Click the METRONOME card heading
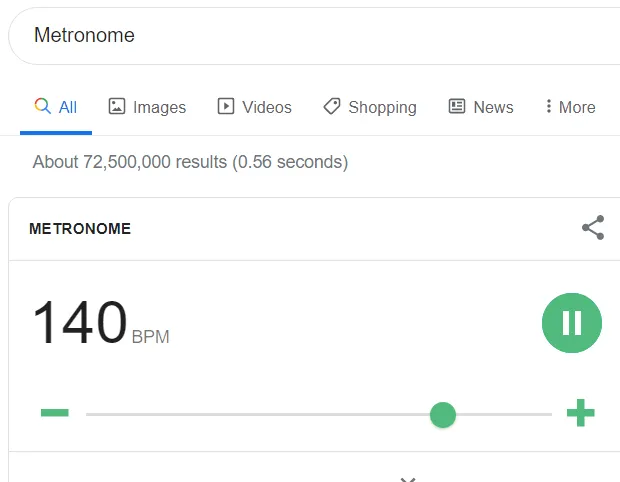The height and width of the screenshot is (482, 620). (x=80, y=228)
